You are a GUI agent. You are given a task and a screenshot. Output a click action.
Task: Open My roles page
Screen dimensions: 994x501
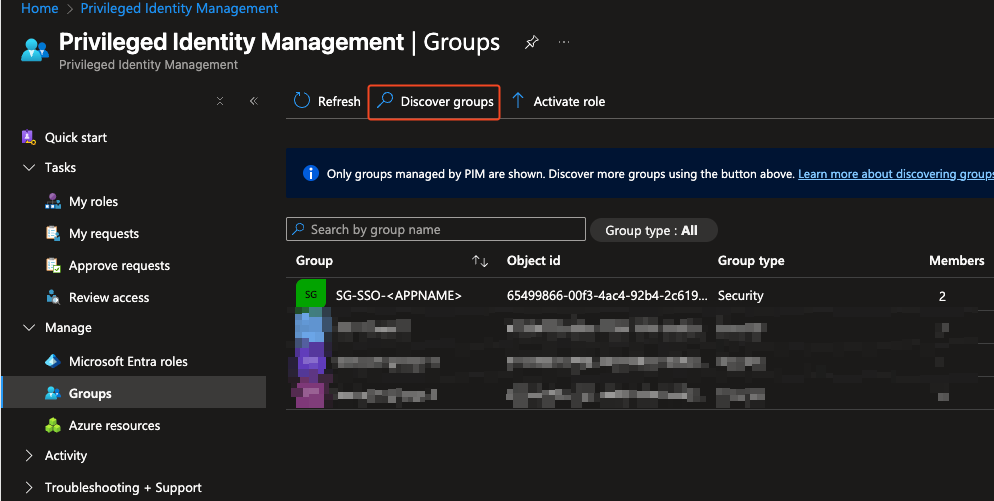click(x=93, y=201)
